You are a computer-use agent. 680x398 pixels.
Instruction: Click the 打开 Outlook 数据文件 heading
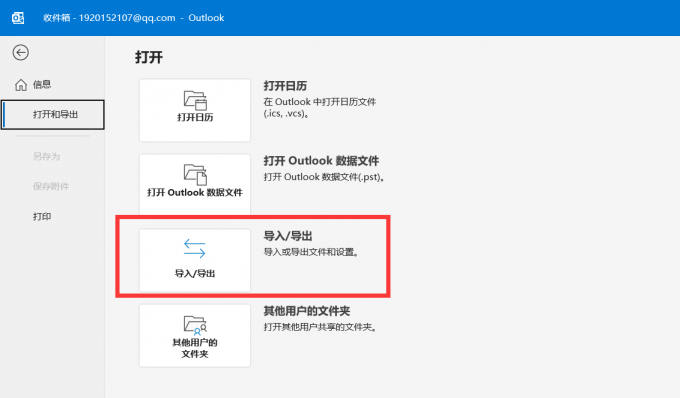click(321, 161)
